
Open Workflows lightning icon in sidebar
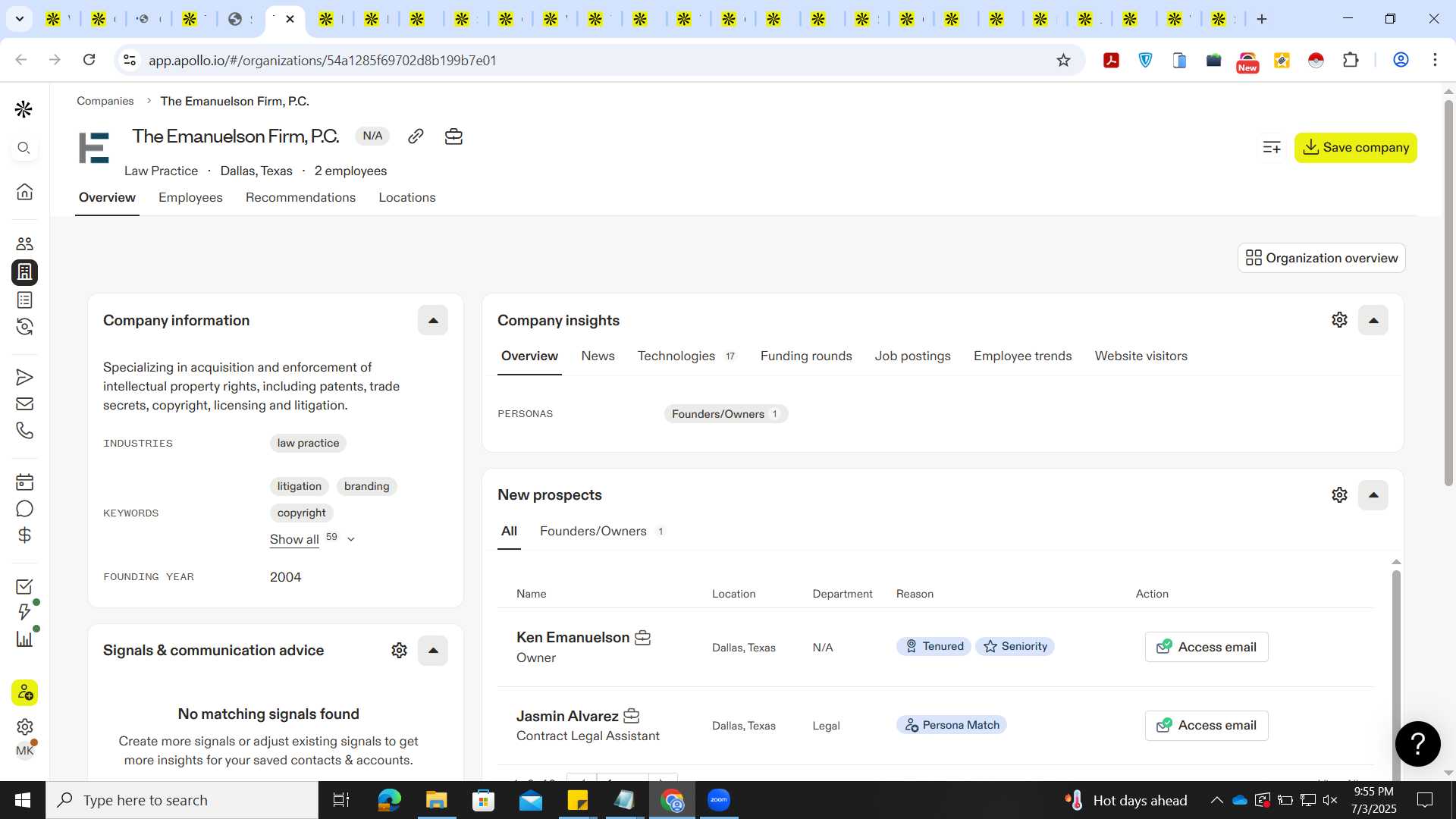24,612
